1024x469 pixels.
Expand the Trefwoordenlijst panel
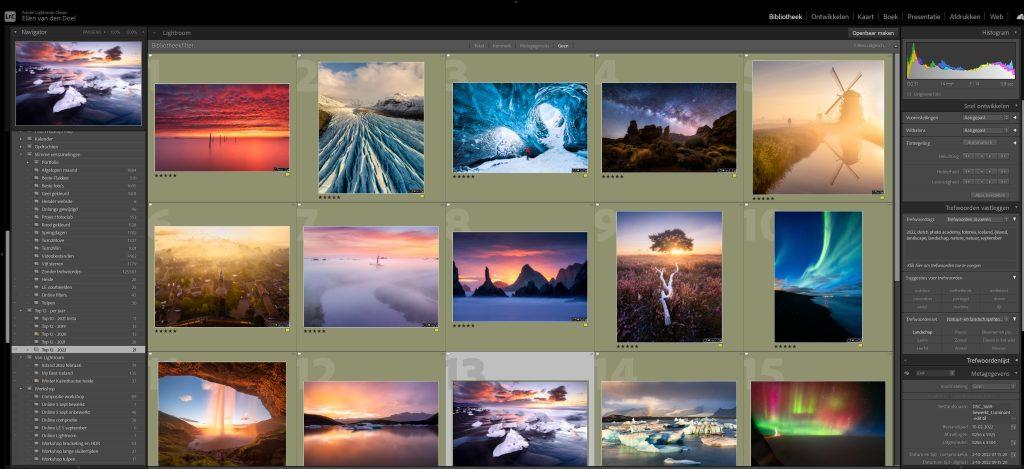[1016, 361]
